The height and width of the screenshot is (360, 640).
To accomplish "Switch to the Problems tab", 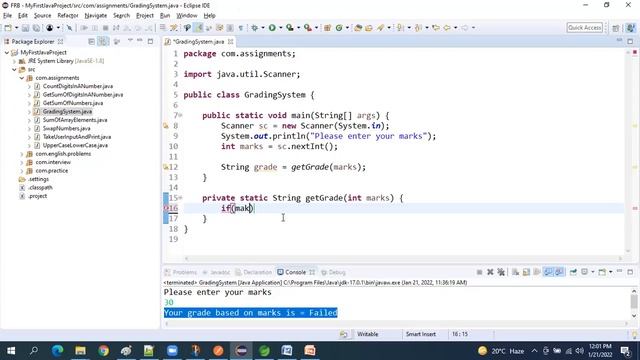I will 181,272.
